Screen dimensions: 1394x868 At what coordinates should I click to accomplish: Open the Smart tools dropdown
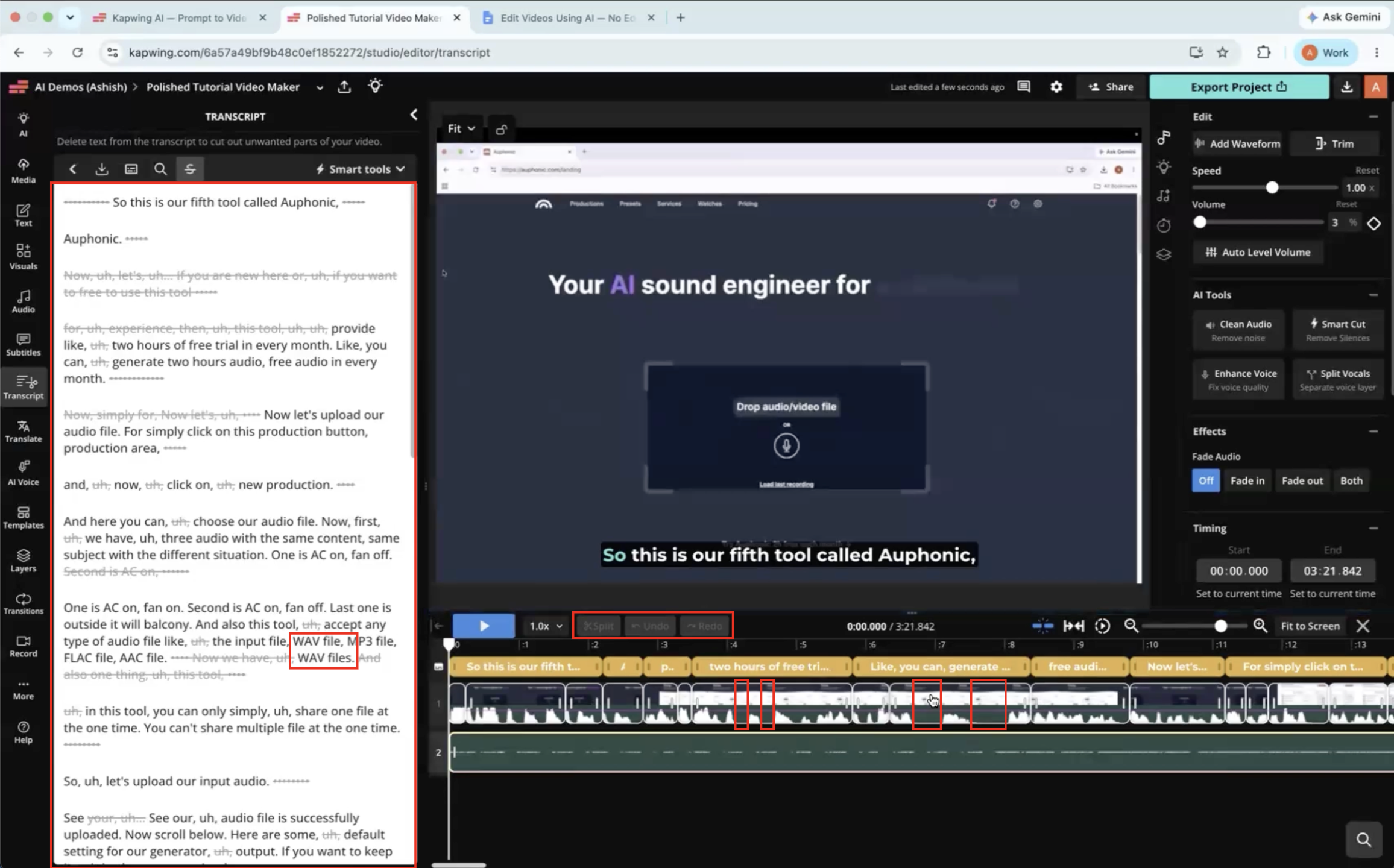tap(360, 169)
